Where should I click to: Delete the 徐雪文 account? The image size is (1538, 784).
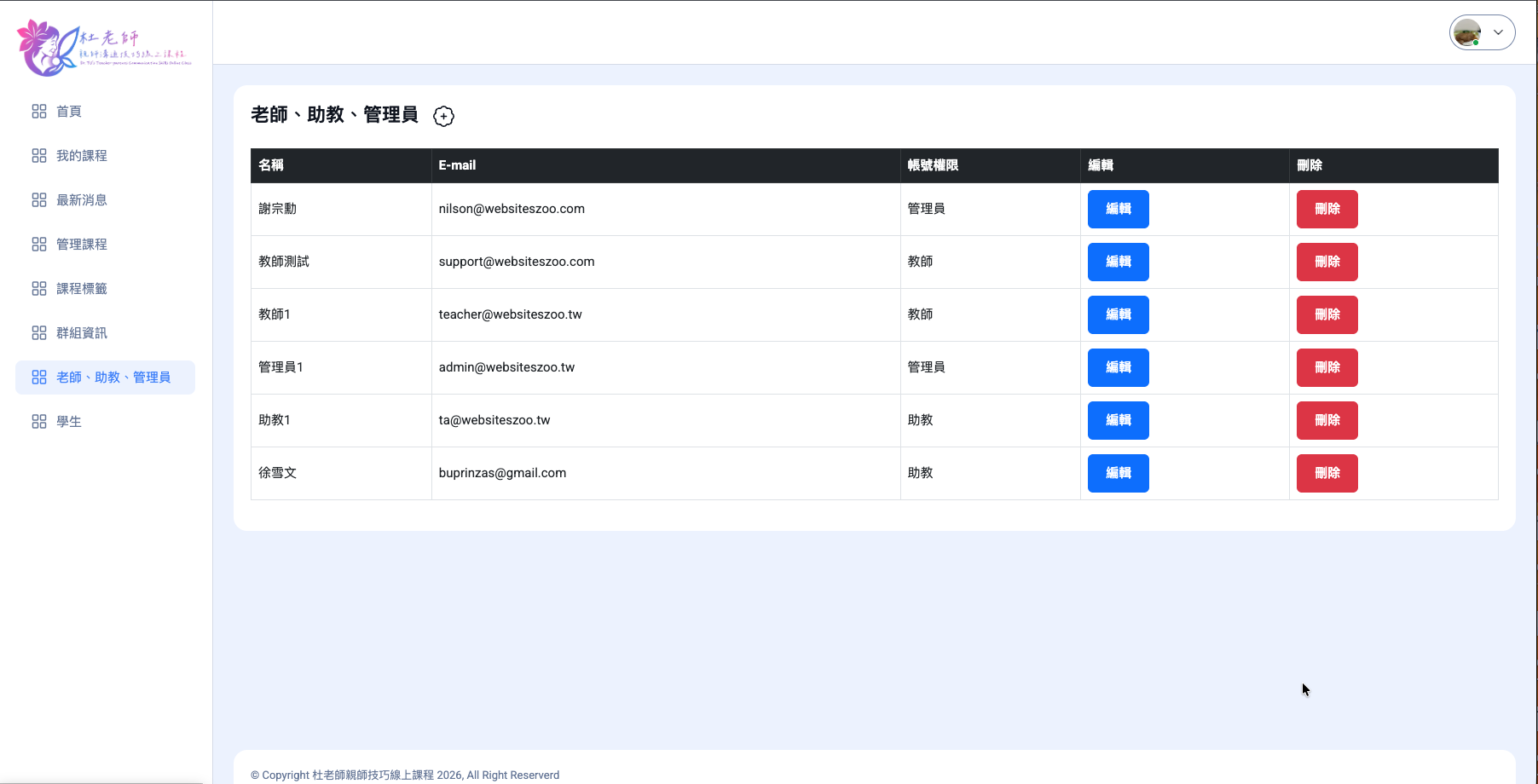1327,473
